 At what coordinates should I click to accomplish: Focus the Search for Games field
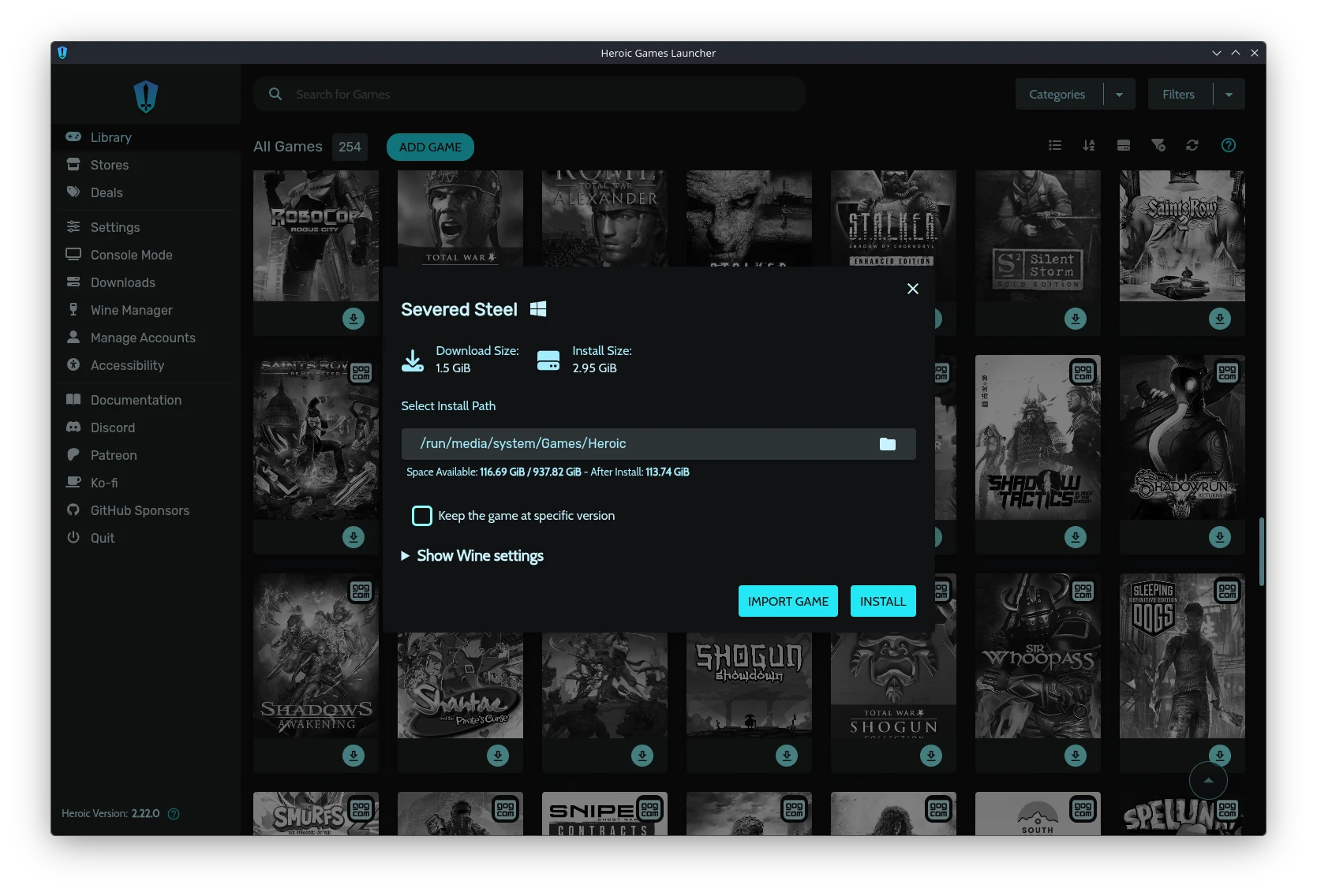click(529, 94)
